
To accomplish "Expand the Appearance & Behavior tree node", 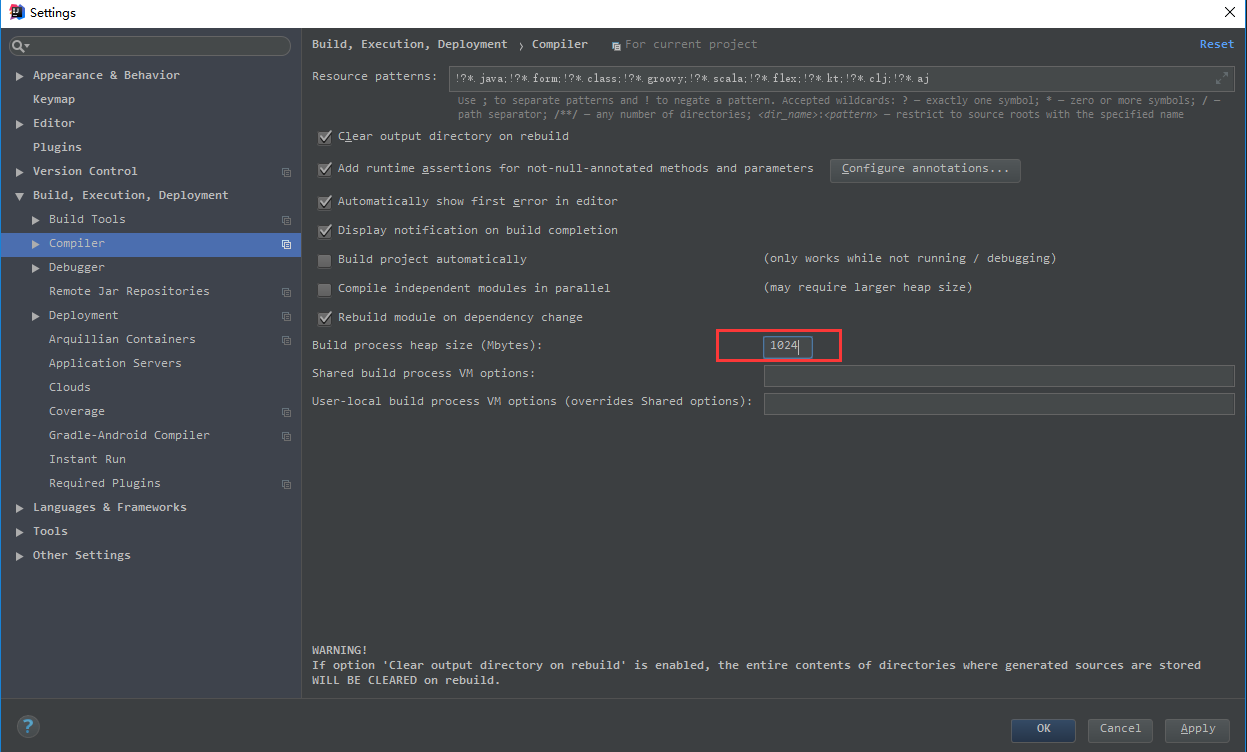I will click(x=20, y=76).
